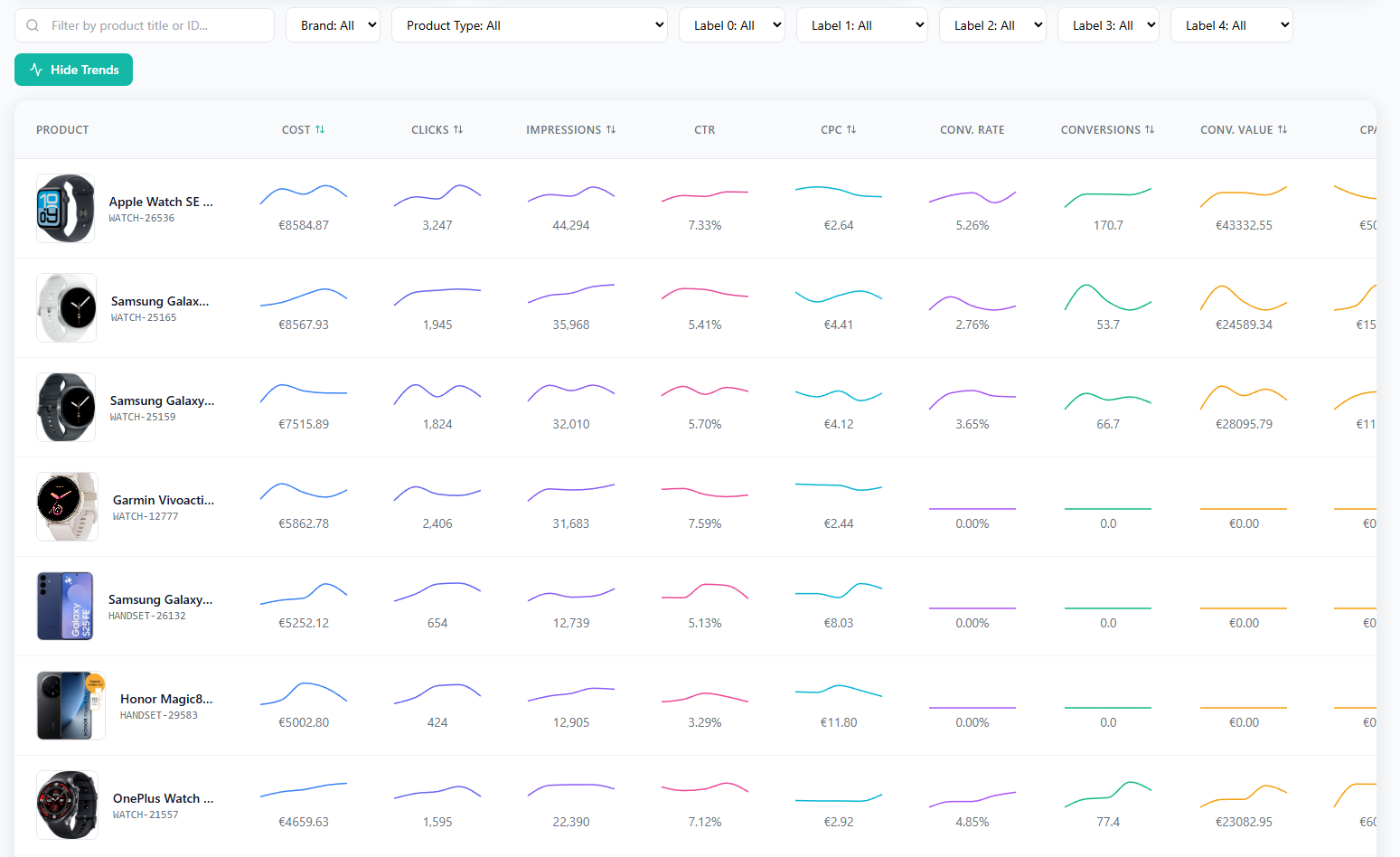Open the Honor Magic8 product entry
Image resolution: width=1400 pixels, height=857 pixels.
[166, 698]
